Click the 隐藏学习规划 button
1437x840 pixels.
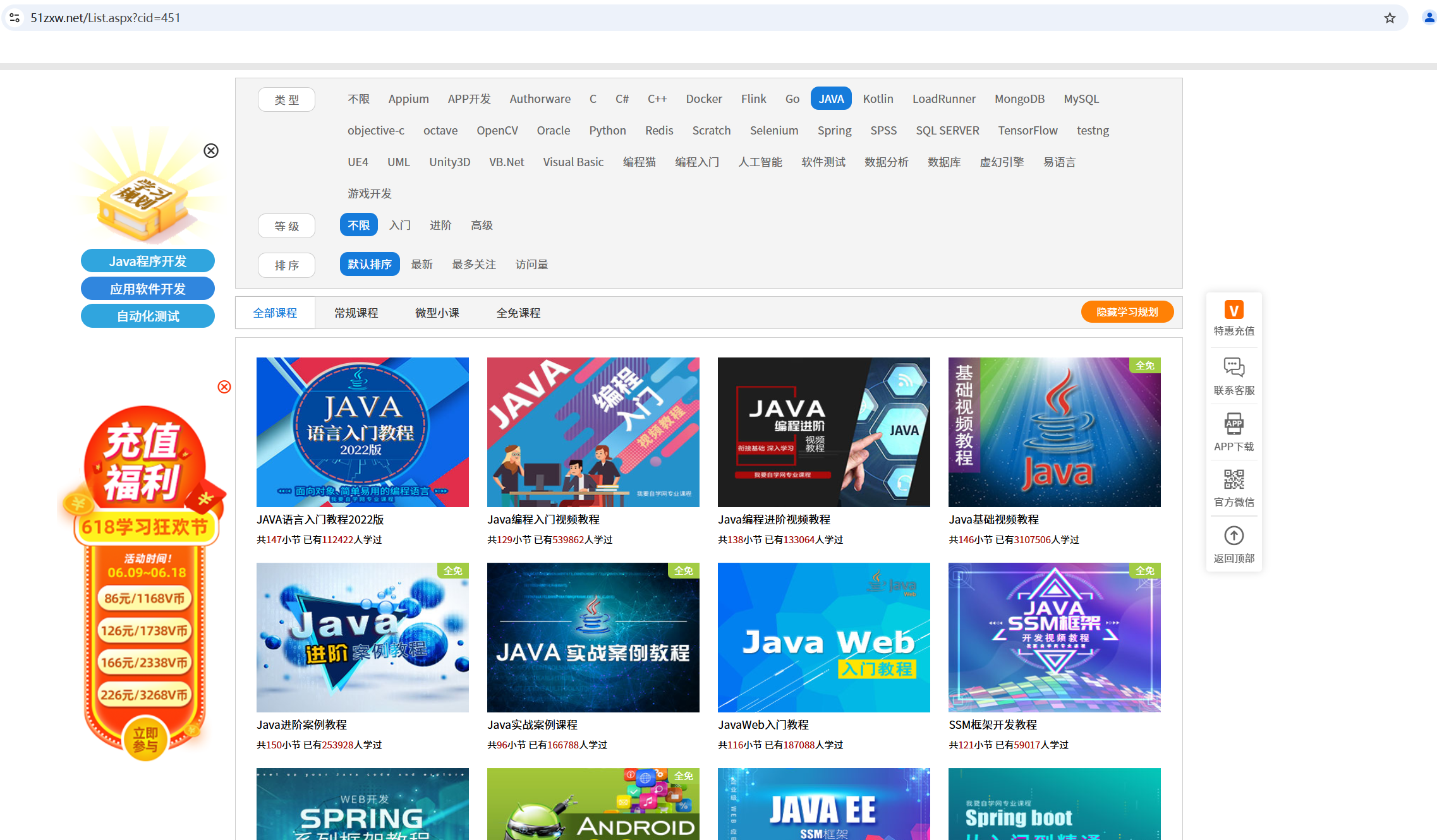pos(1127,312)
